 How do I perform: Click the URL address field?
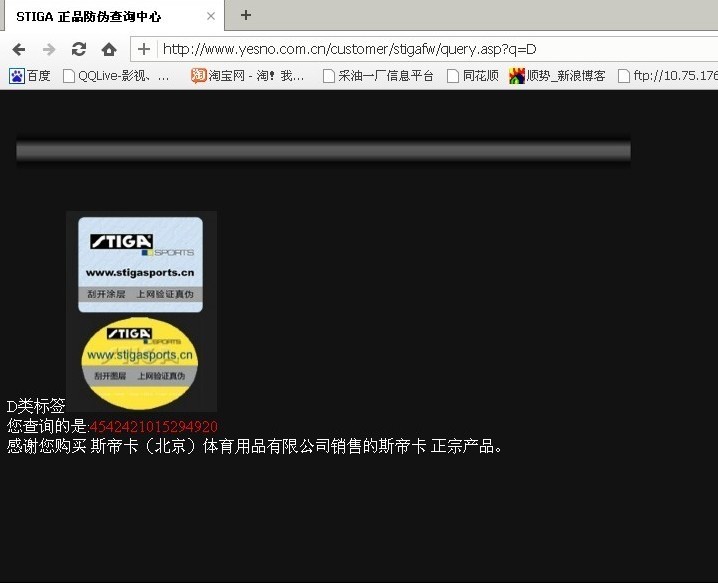[430, 49]
